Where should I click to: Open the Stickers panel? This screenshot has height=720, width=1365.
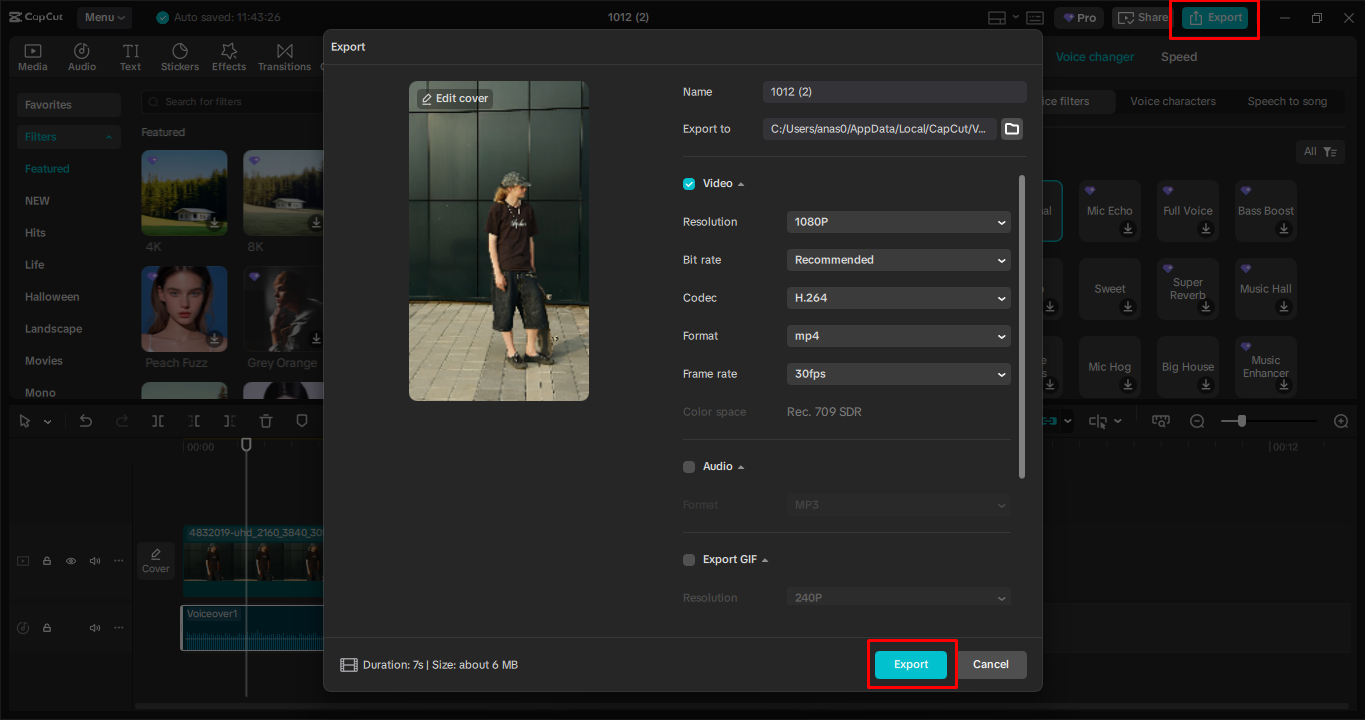(180, 55)
